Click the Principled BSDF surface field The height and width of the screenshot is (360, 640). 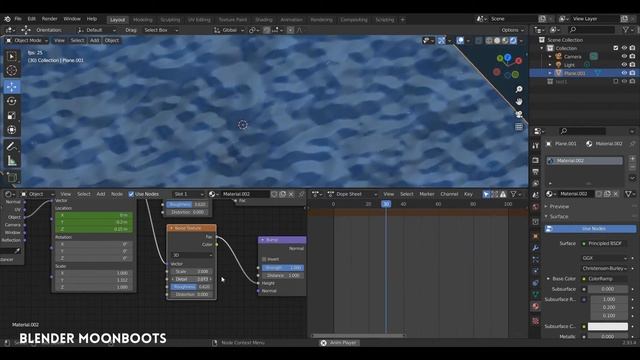[x=604, y=244]
